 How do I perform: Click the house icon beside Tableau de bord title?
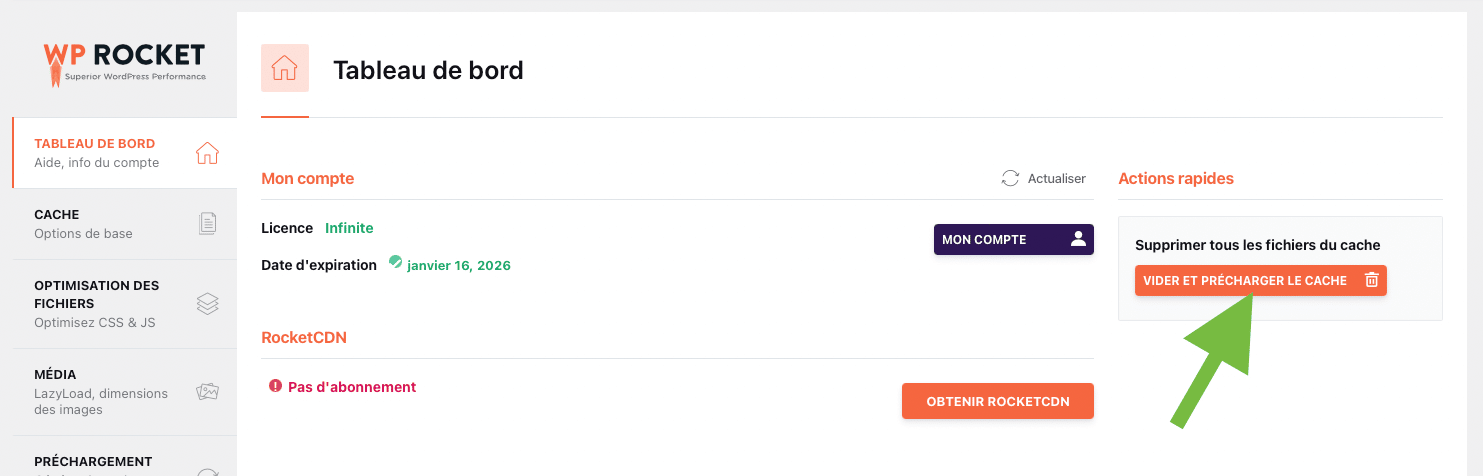285,69
